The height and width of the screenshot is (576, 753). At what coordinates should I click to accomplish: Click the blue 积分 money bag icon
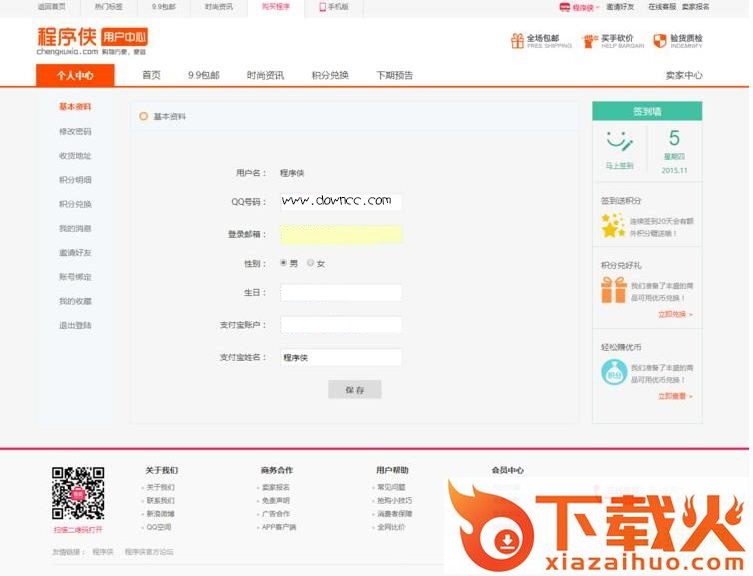pos(613,372)
